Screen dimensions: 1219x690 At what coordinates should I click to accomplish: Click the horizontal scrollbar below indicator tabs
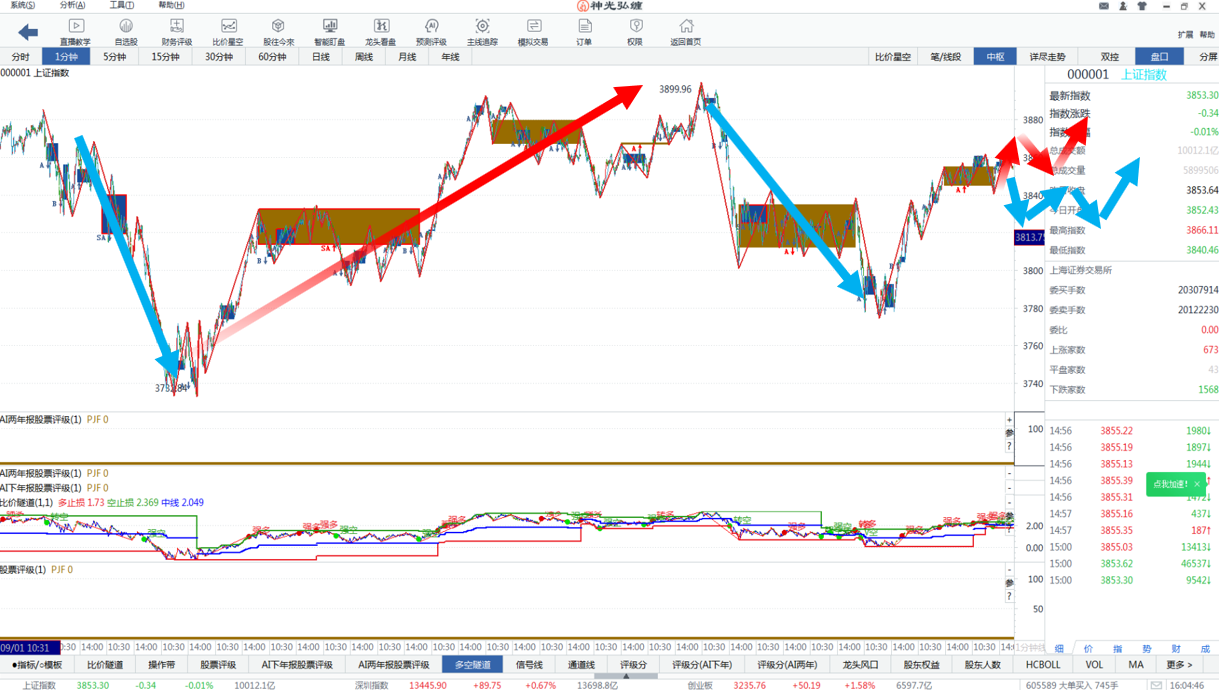(626, 676)
